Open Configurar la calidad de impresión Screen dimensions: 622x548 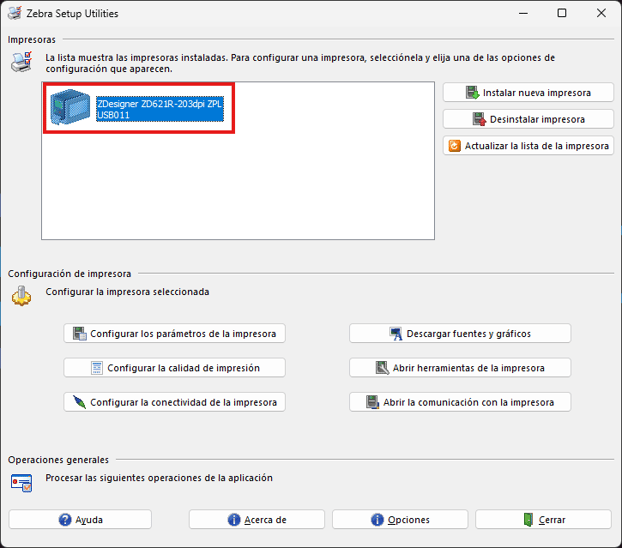(x=174, y=368)
